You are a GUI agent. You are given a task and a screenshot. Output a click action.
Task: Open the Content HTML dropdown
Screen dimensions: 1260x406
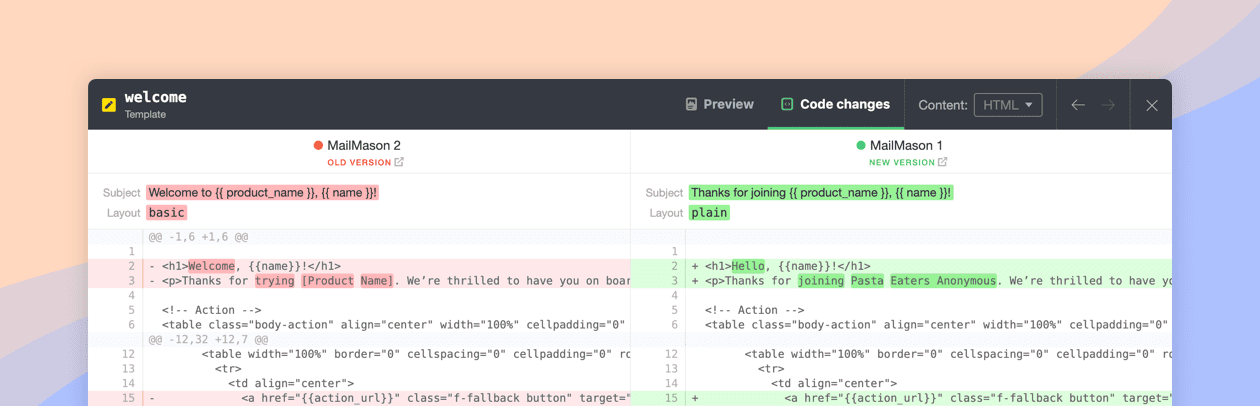click(1008, 105)
